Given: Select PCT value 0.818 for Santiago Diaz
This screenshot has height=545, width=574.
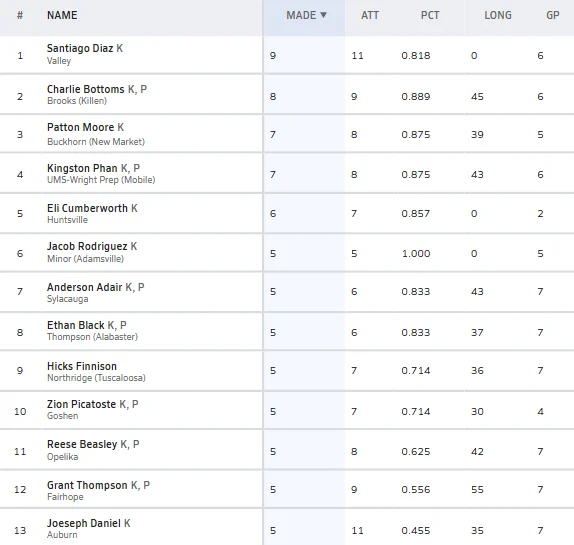Looking at the screenshot, I should pos(415,56).
